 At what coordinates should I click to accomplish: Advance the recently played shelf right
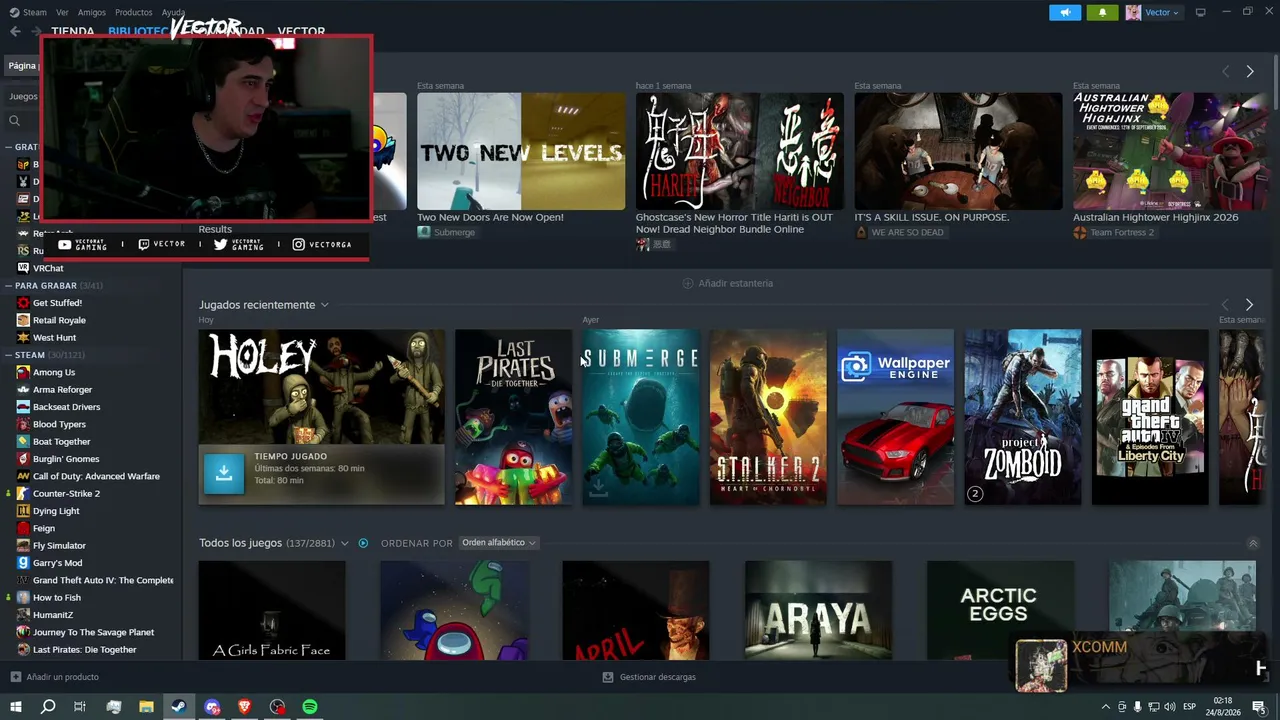pos(1249,305)
